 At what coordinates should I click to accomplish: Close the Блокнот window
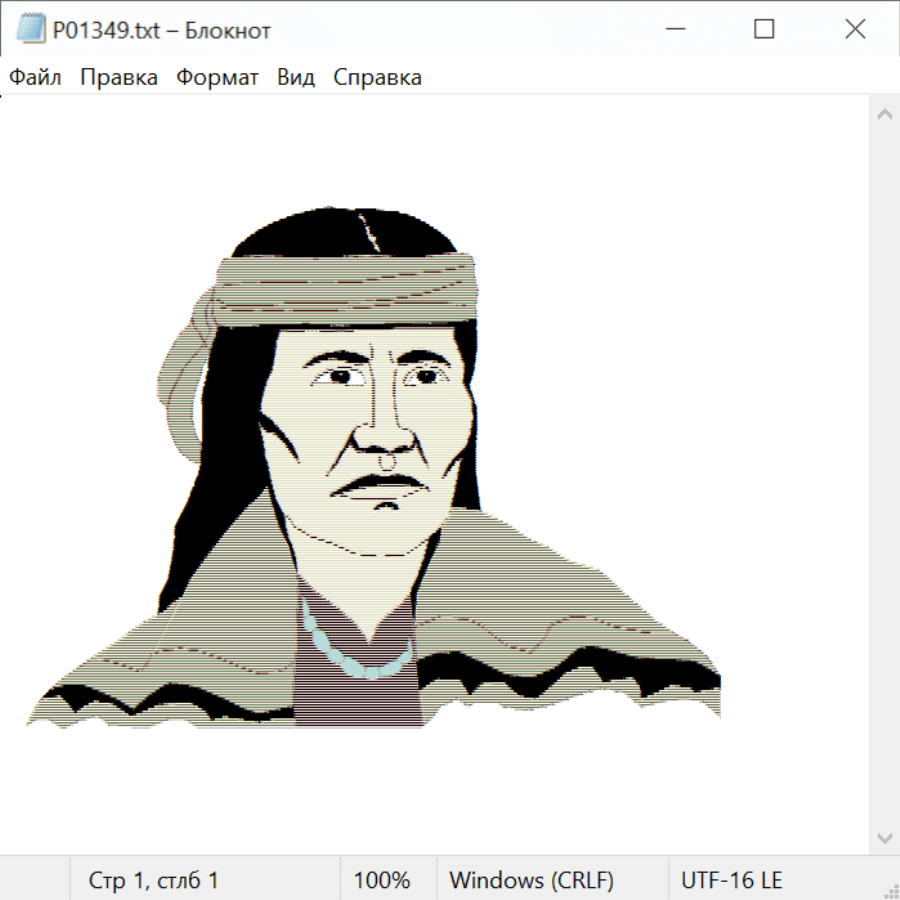[855, 30]
